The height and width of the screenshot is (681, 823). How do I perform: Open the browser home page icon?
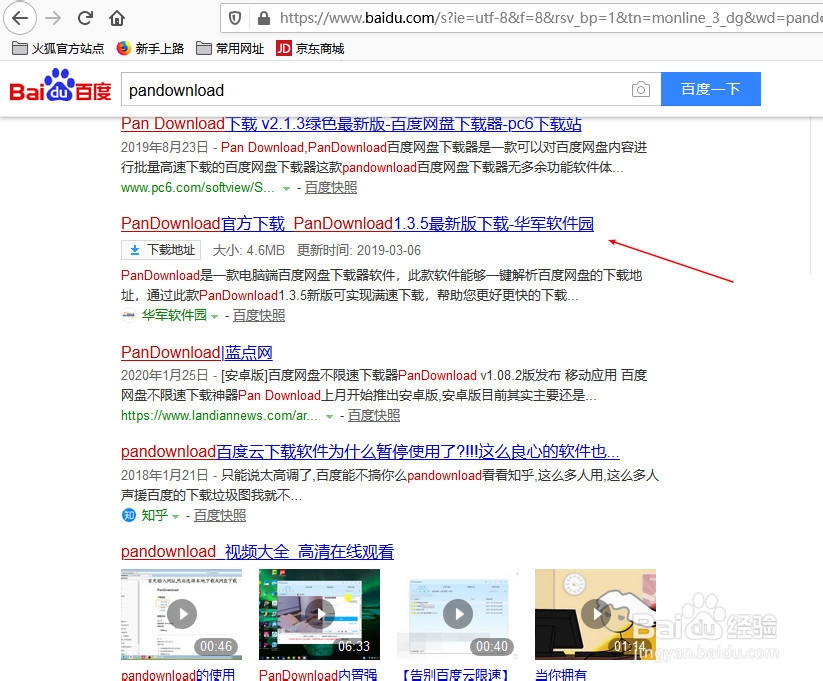(117, 18)
